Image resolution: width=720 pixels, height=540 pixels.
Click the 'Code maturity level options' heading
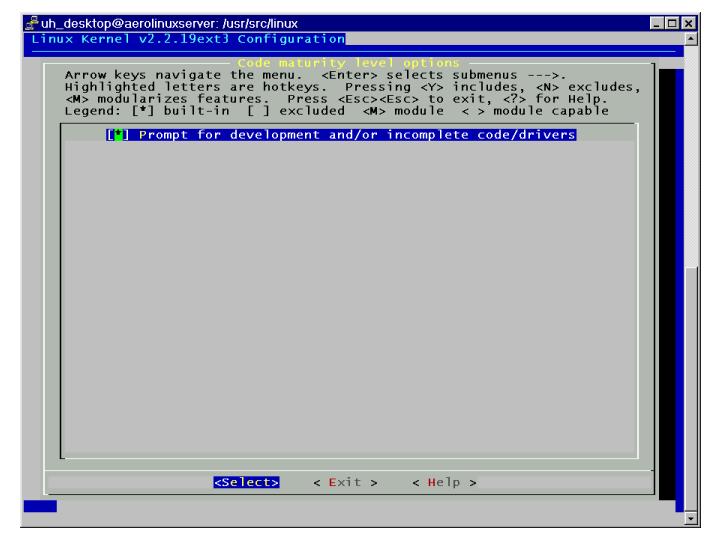point(348,63)
